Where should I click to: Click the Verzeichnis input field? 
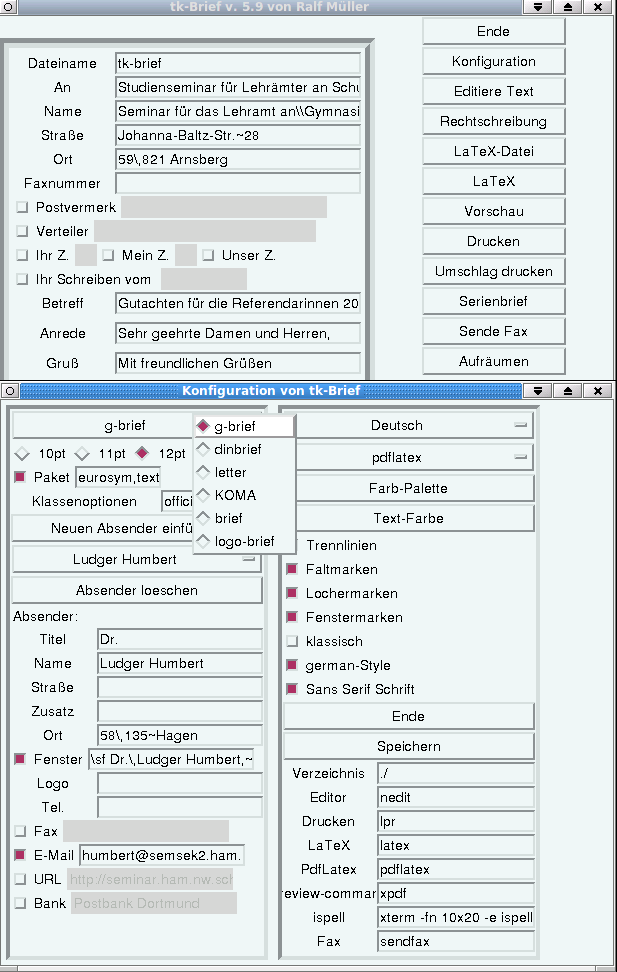(x=456, y=774)
